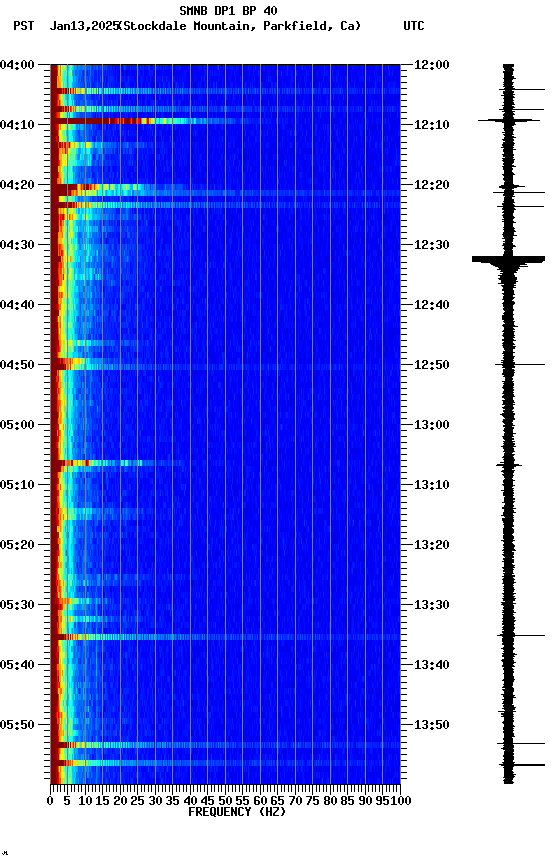
Task: Click the seismogram trace spike near 12:50 UTC
Action: pos(519,365)
